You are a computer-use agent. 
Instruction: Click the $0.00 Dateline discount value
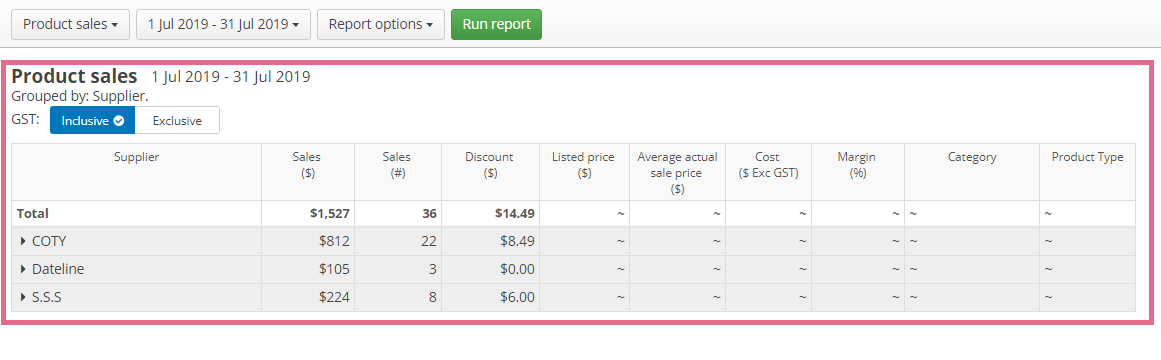coord(517,270)
